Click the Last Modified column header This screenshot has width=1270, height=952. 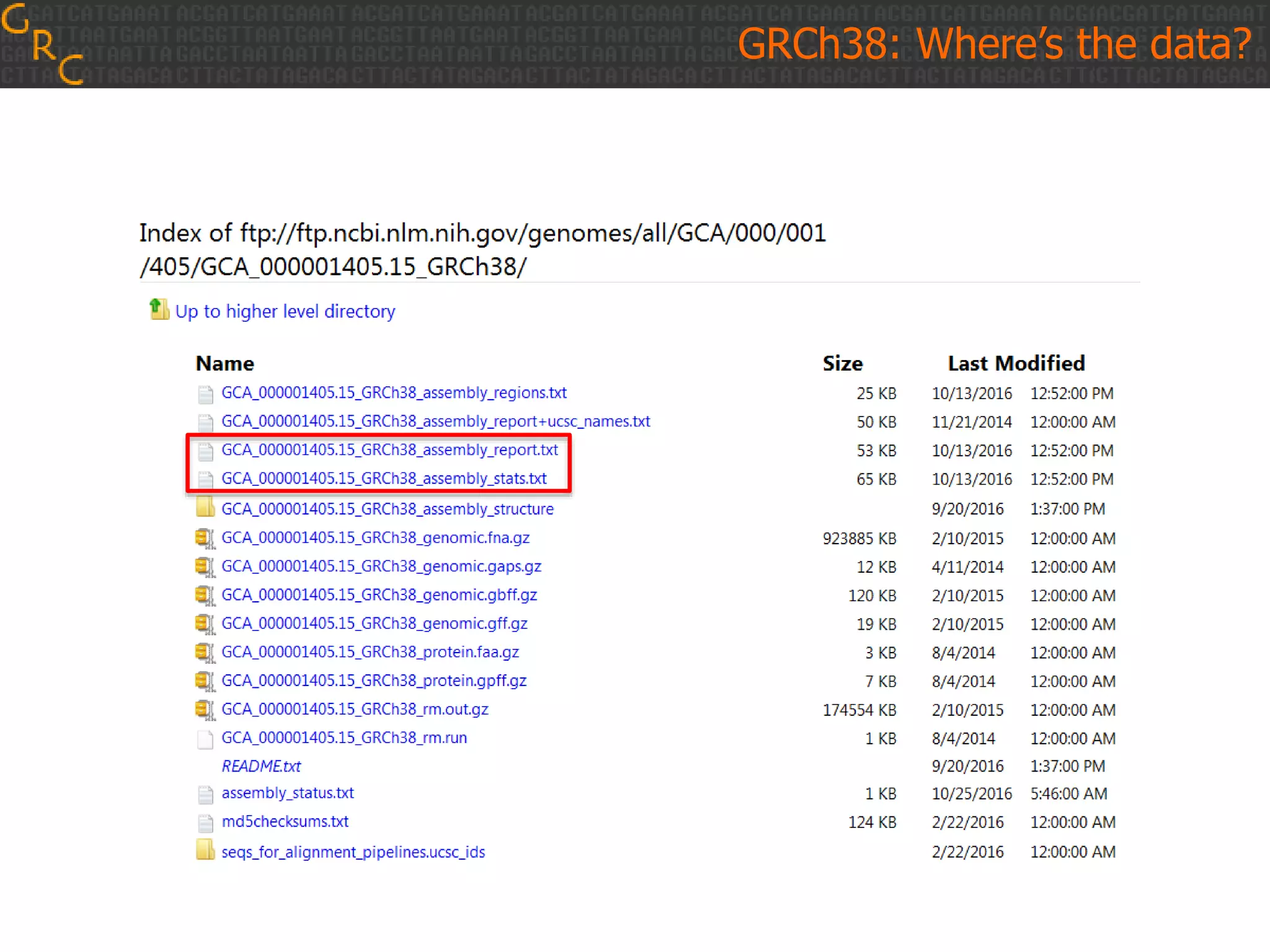pos(1016,363)
